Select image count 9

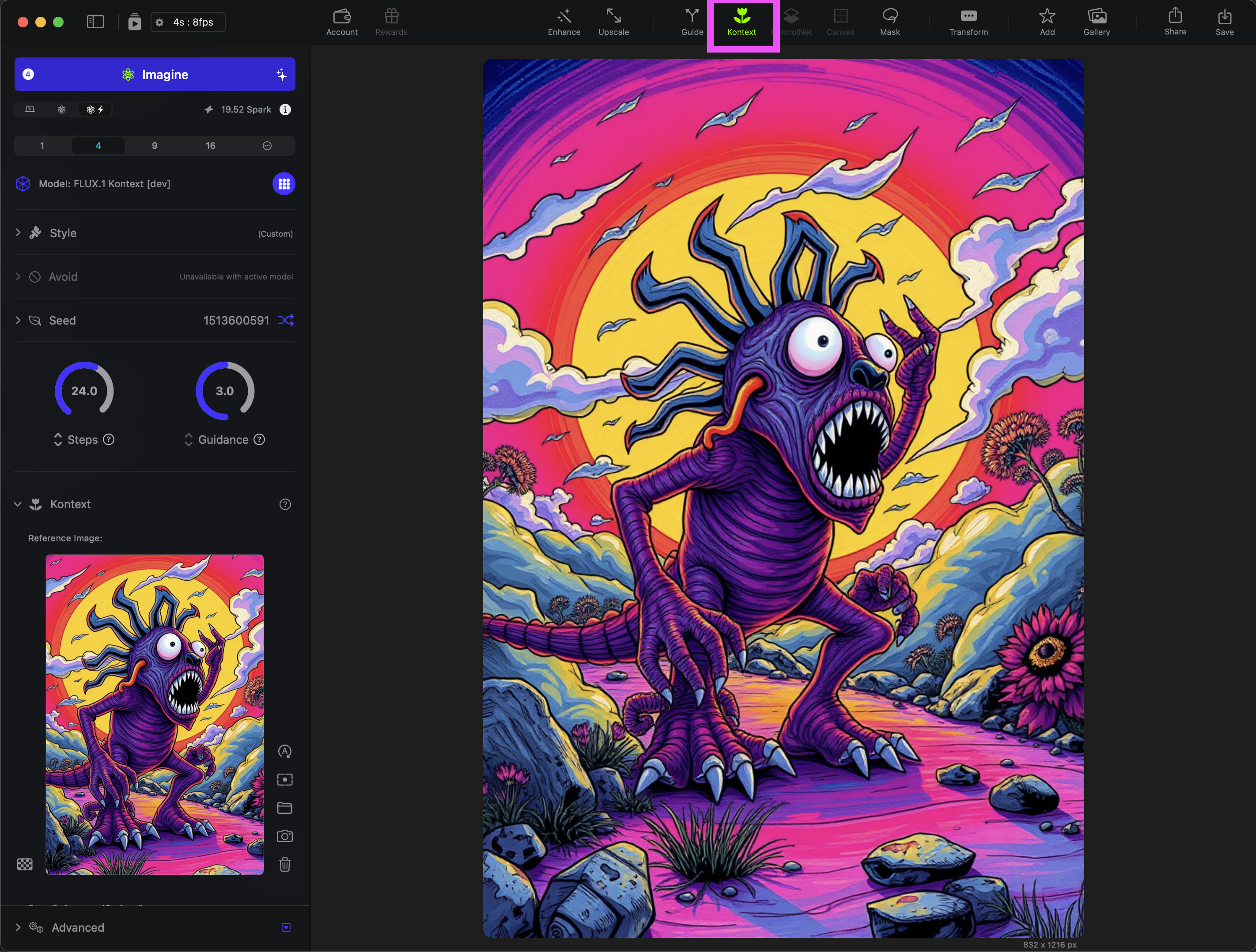tap(155, 146)
